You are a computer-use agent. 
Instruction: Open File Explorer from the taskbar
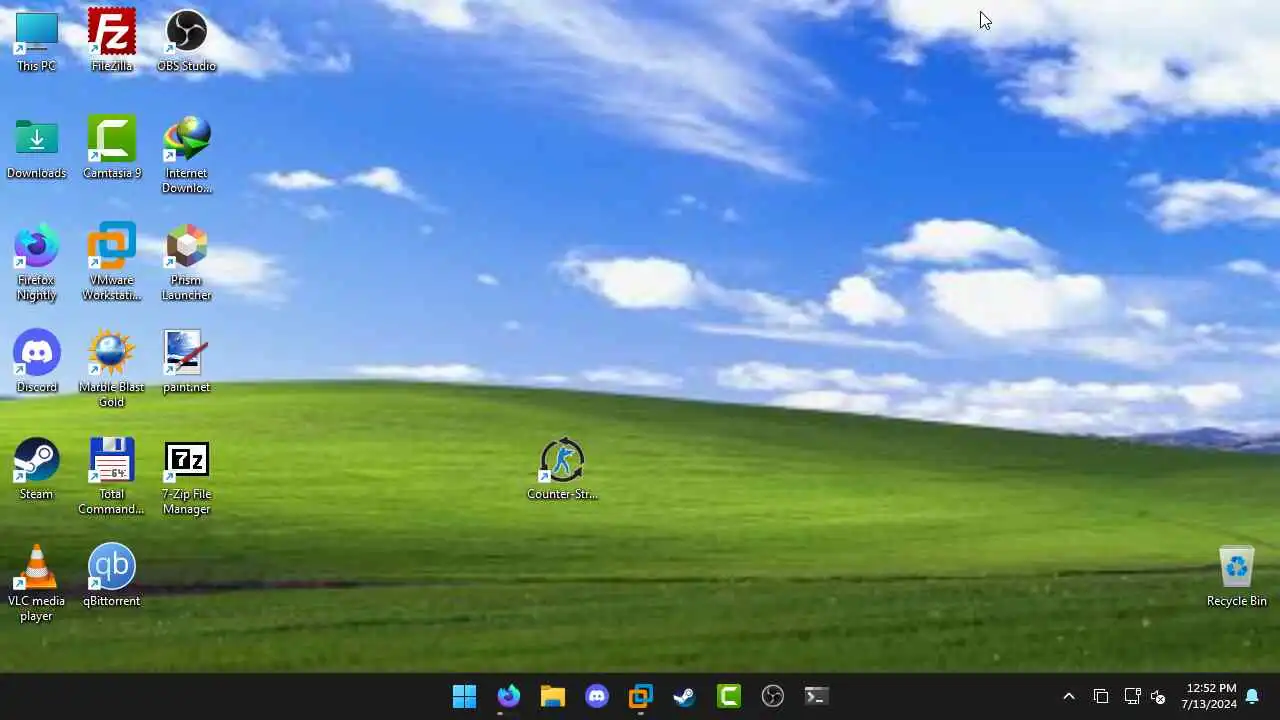point(553,696)
